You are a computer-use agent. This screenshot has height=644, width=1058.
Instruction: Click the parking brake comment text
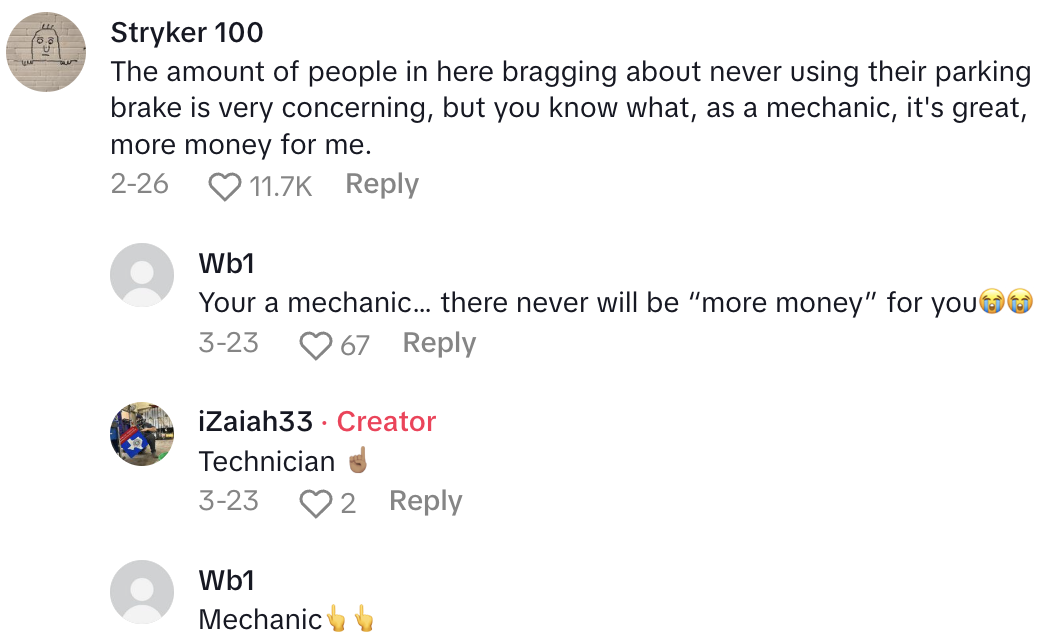(x=570, y=108)
